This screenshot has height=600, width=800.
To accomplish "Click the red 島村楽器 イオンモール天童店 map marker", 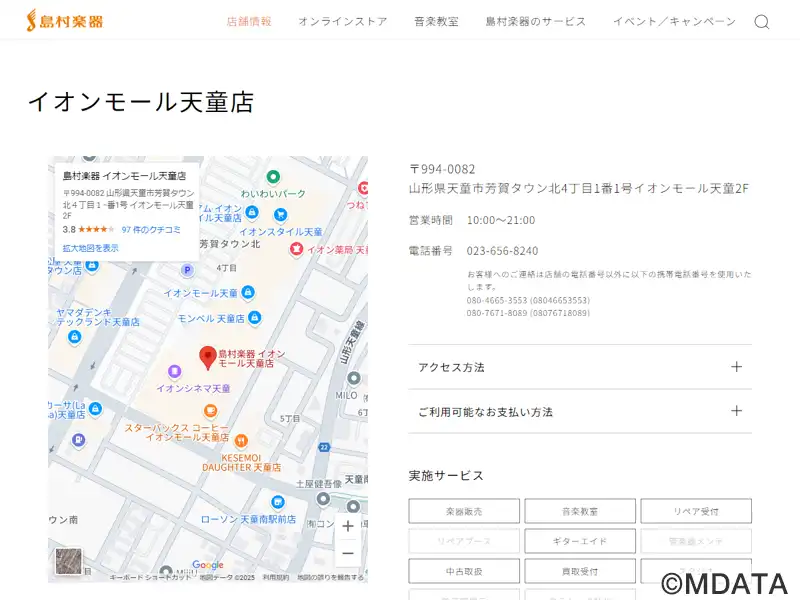I will tap(208, 357).
